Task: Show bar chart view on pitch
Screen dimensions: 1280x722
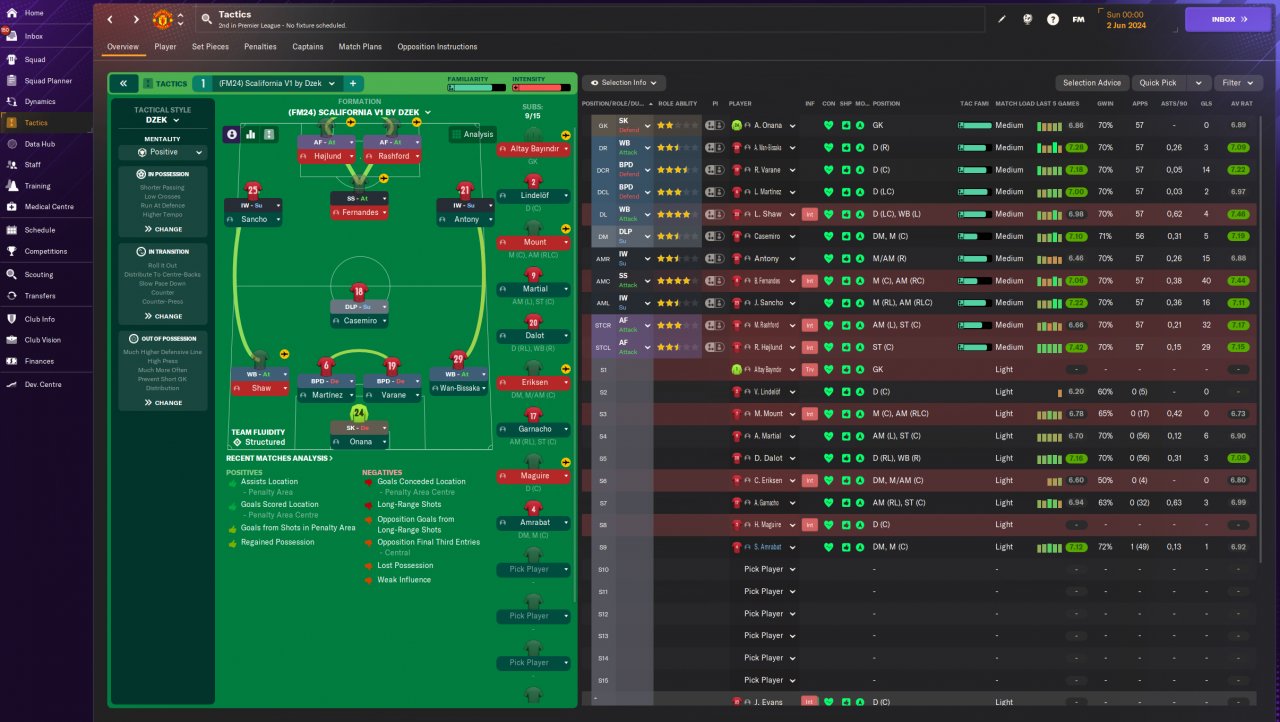Action: pos(251,134)
